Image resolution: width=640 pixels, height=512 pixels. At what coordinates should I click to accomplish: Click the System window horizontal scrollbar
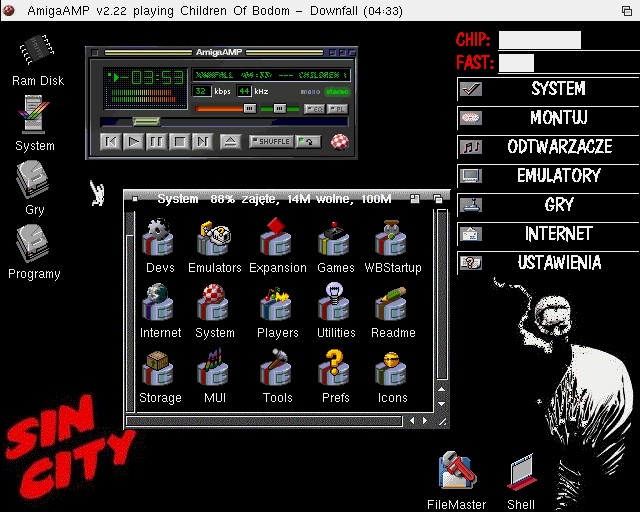click(x=264, y=421)
